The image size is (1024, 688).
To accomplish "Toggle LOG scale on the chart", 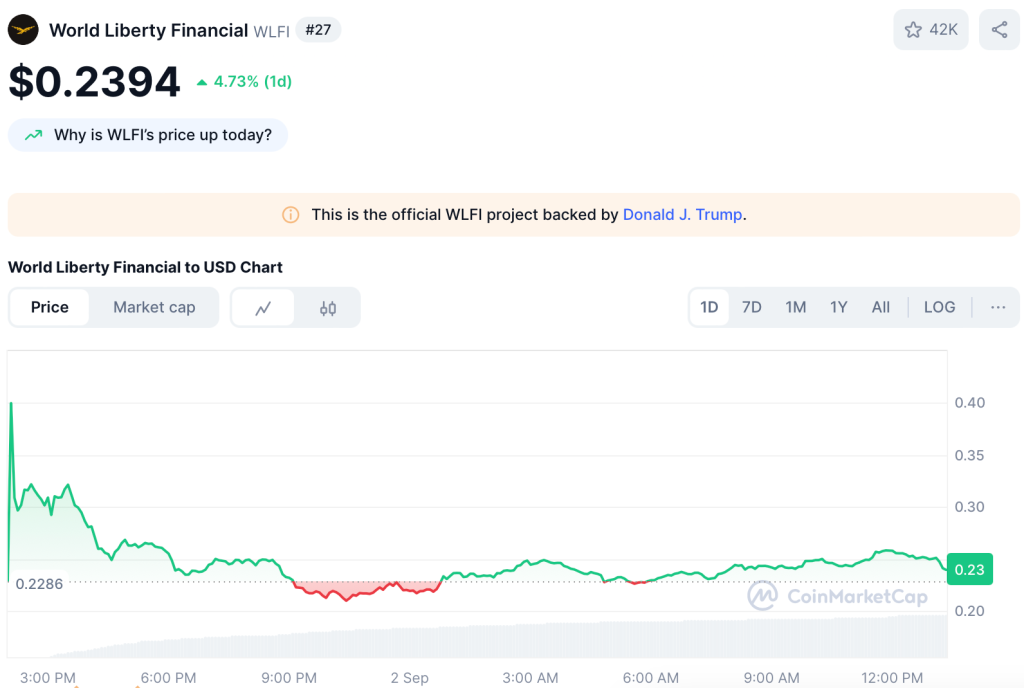I will (x=939, y=307).
